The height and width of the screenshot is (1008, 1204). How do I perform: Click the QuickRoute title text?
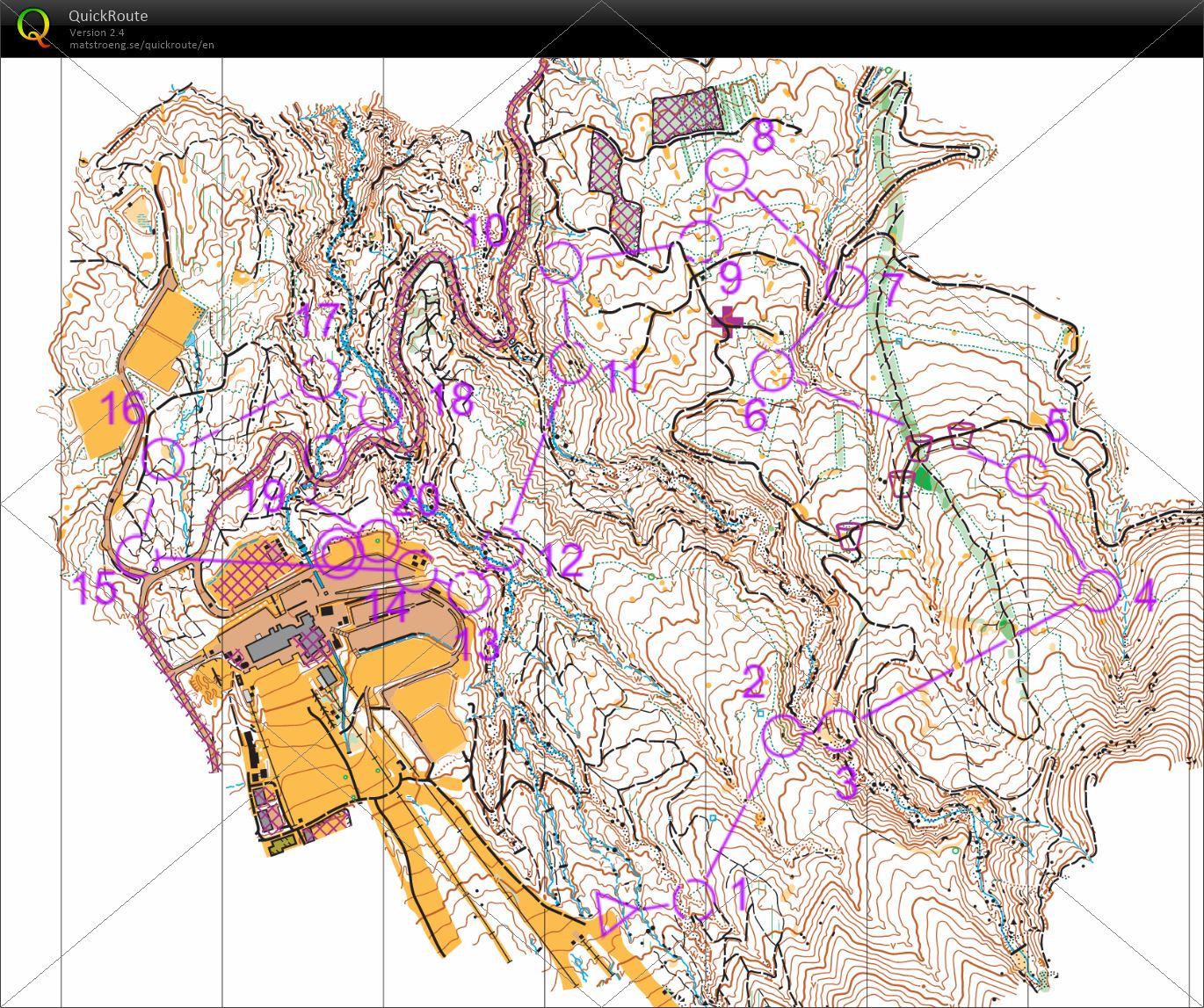pos(108,16)
